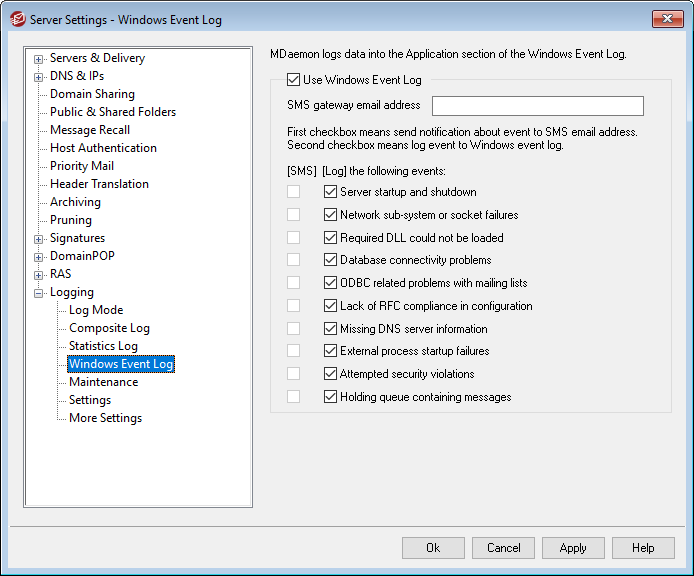
Task: Untick Database connectivity problems log checkbox
Action: 331,260
